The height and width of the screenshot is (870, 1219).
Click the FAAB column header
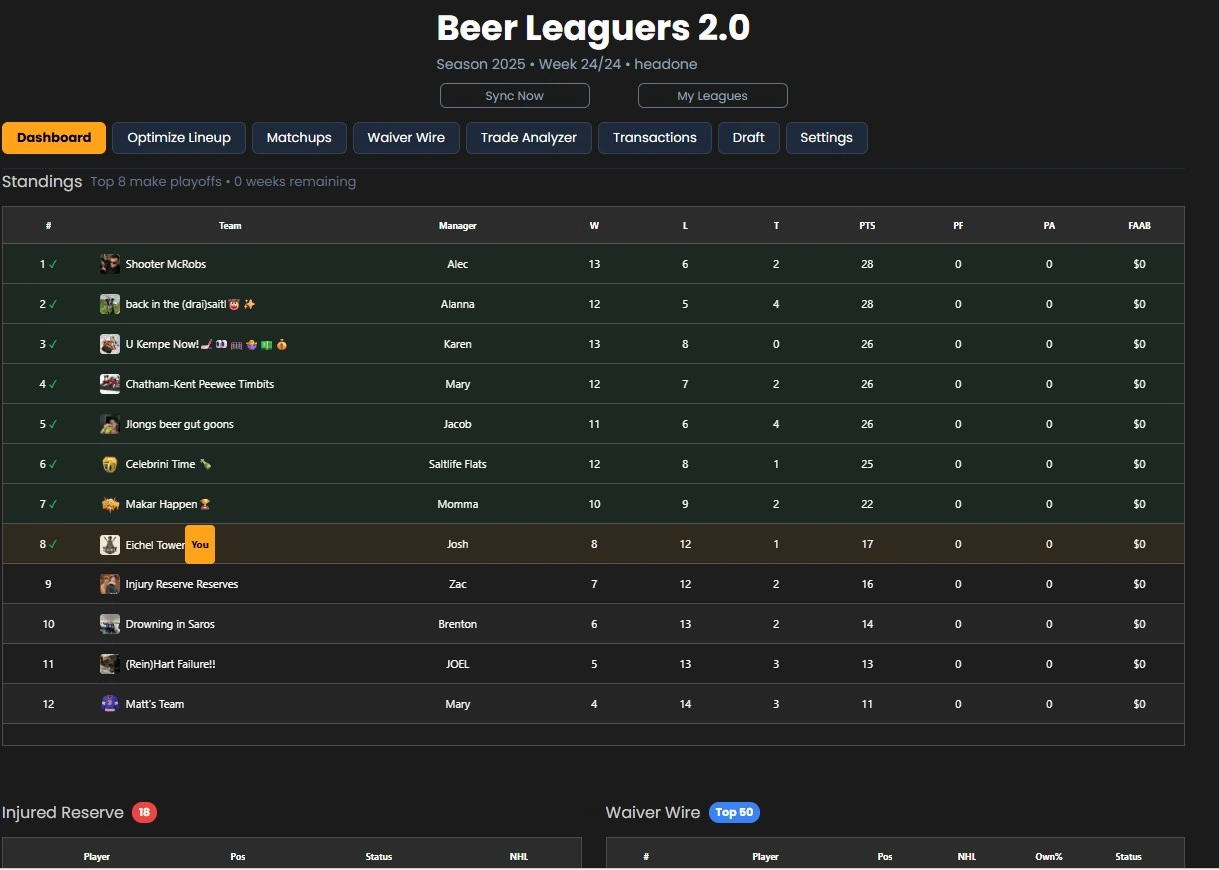click(1139, 226)
